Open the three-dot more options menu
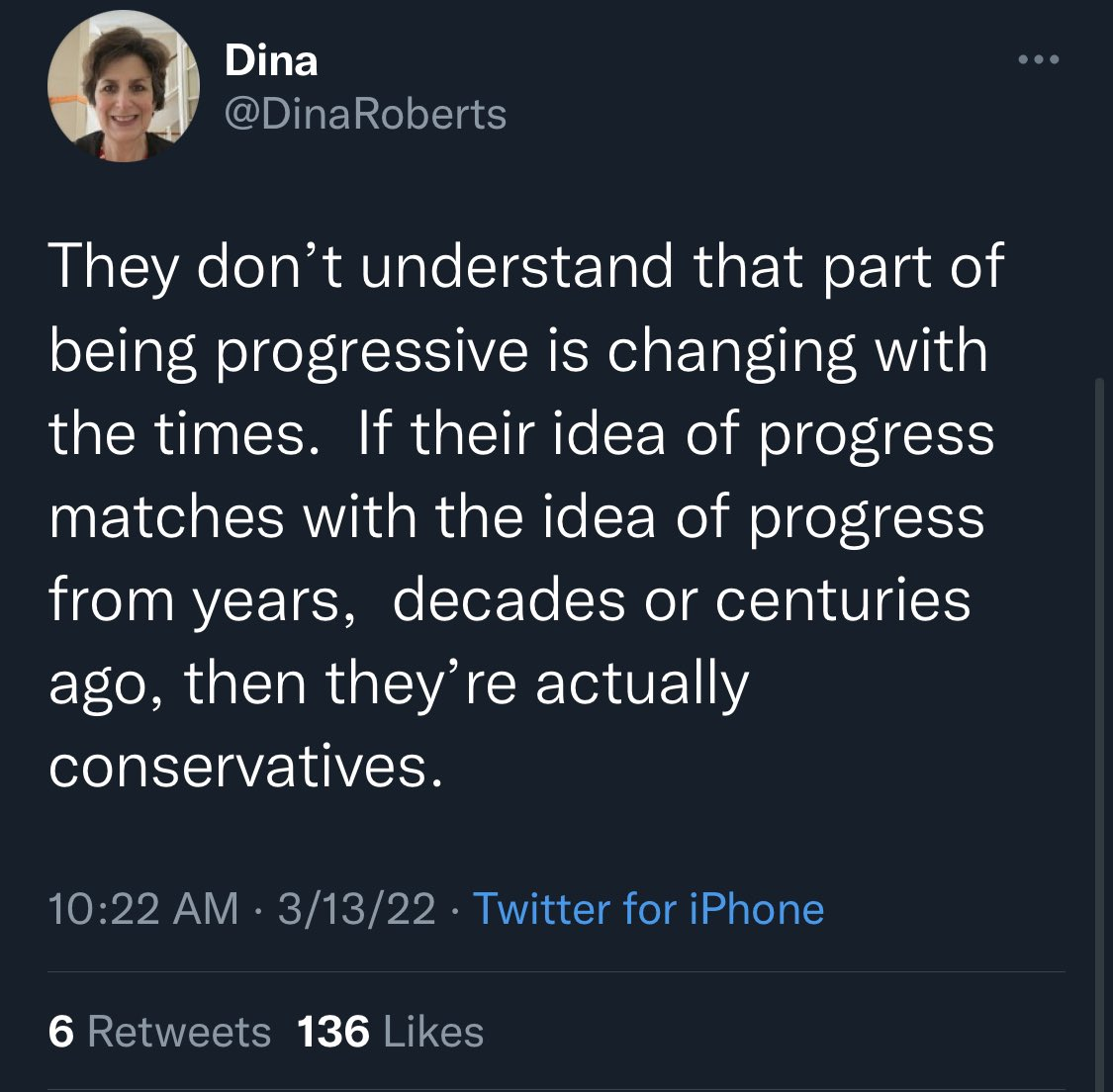Image resolution: width=1113 pixels, height=1092 pixels. click(1038, 60)
